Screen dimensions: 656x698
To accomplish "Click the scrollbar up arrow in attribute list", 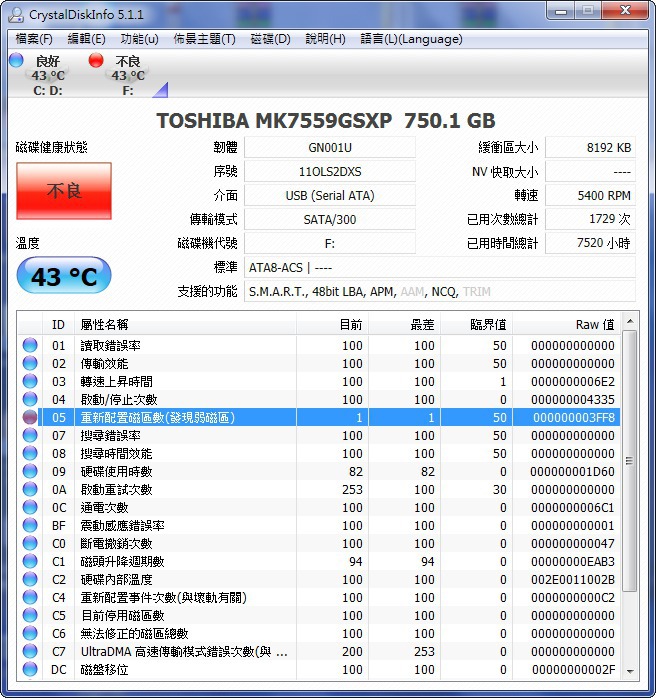I will [630, 321].
